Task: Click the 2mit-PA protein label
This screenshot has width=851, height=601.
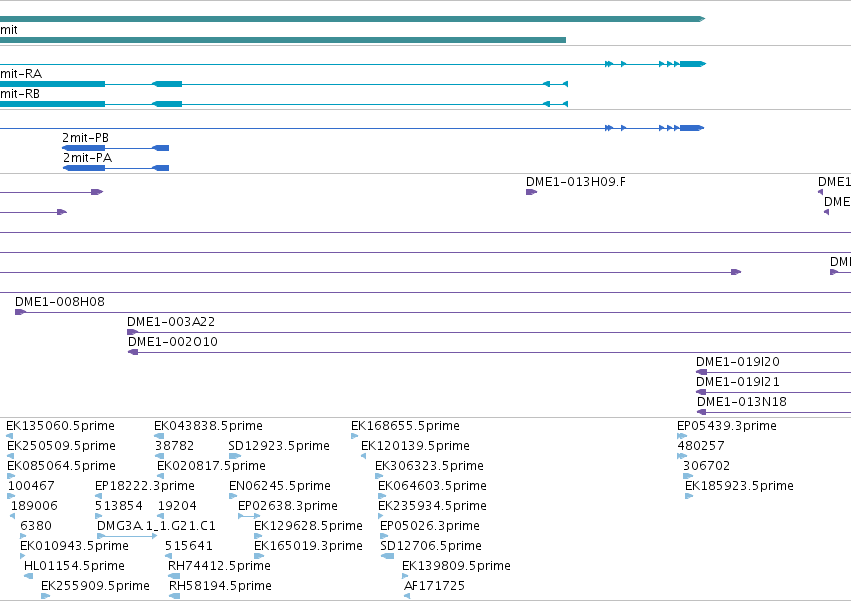Action: click(x=87, y=158)
